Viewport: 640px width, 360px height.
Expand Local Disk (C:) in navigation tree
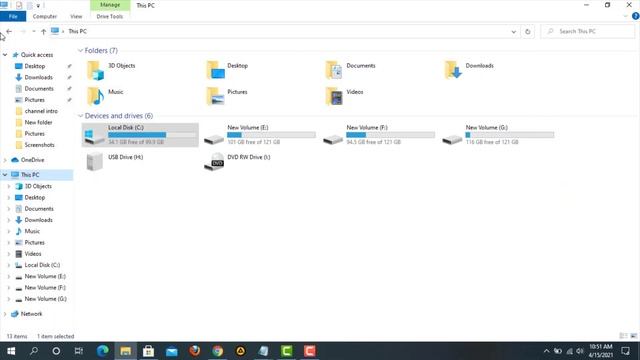click(9, 265)
